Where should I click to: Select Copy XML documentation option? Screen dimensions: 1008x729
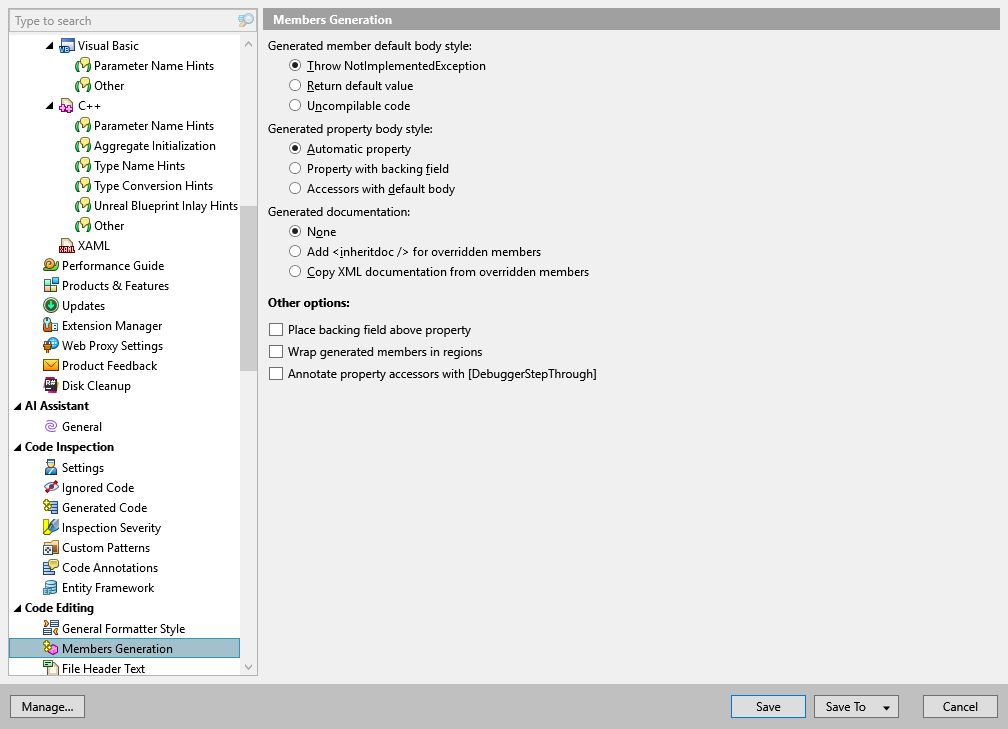pos(295,271)
